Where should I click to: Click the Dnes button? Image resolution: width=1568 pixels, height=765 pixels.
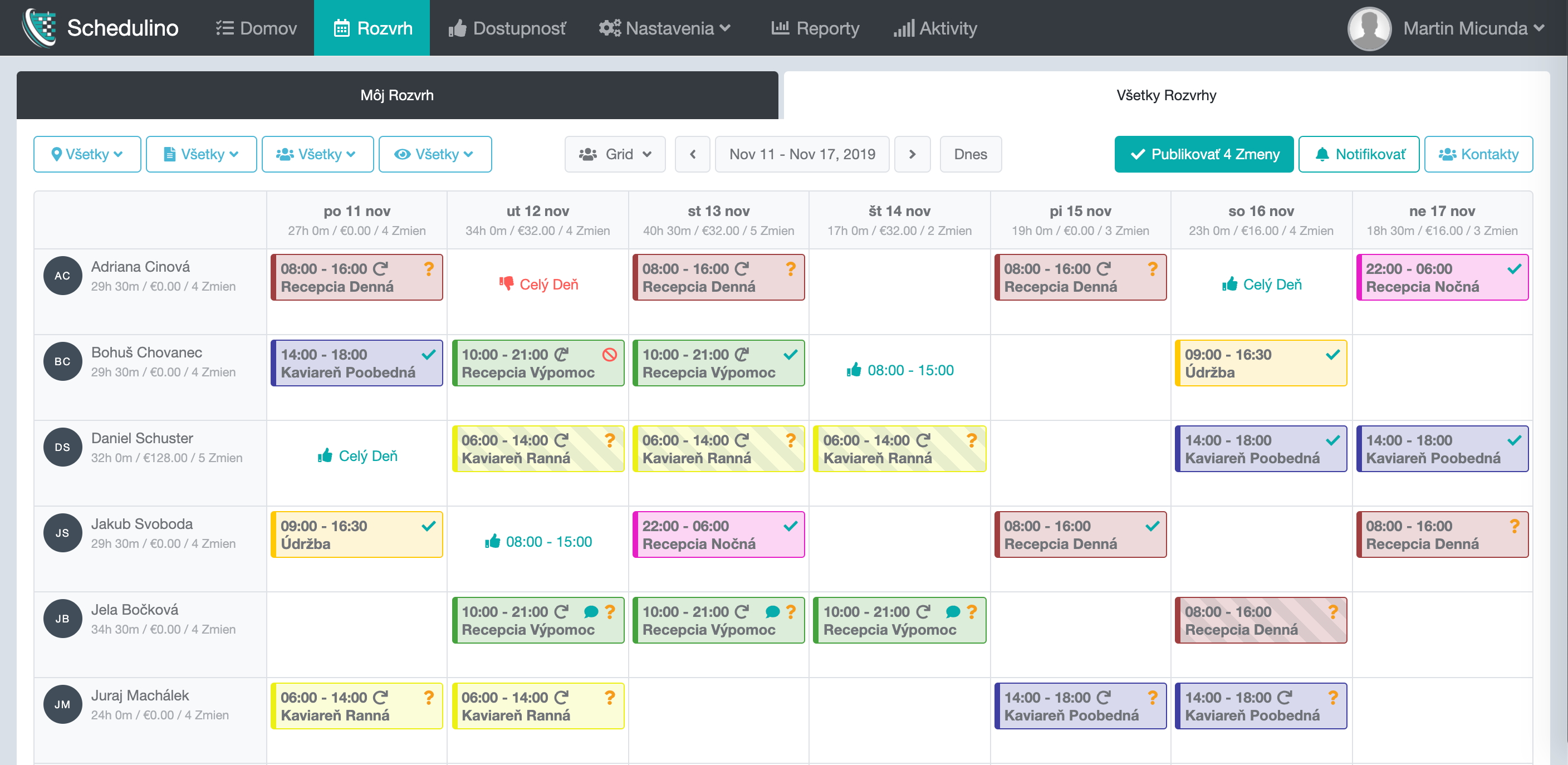pyautogui.click(x=971, y=154)
